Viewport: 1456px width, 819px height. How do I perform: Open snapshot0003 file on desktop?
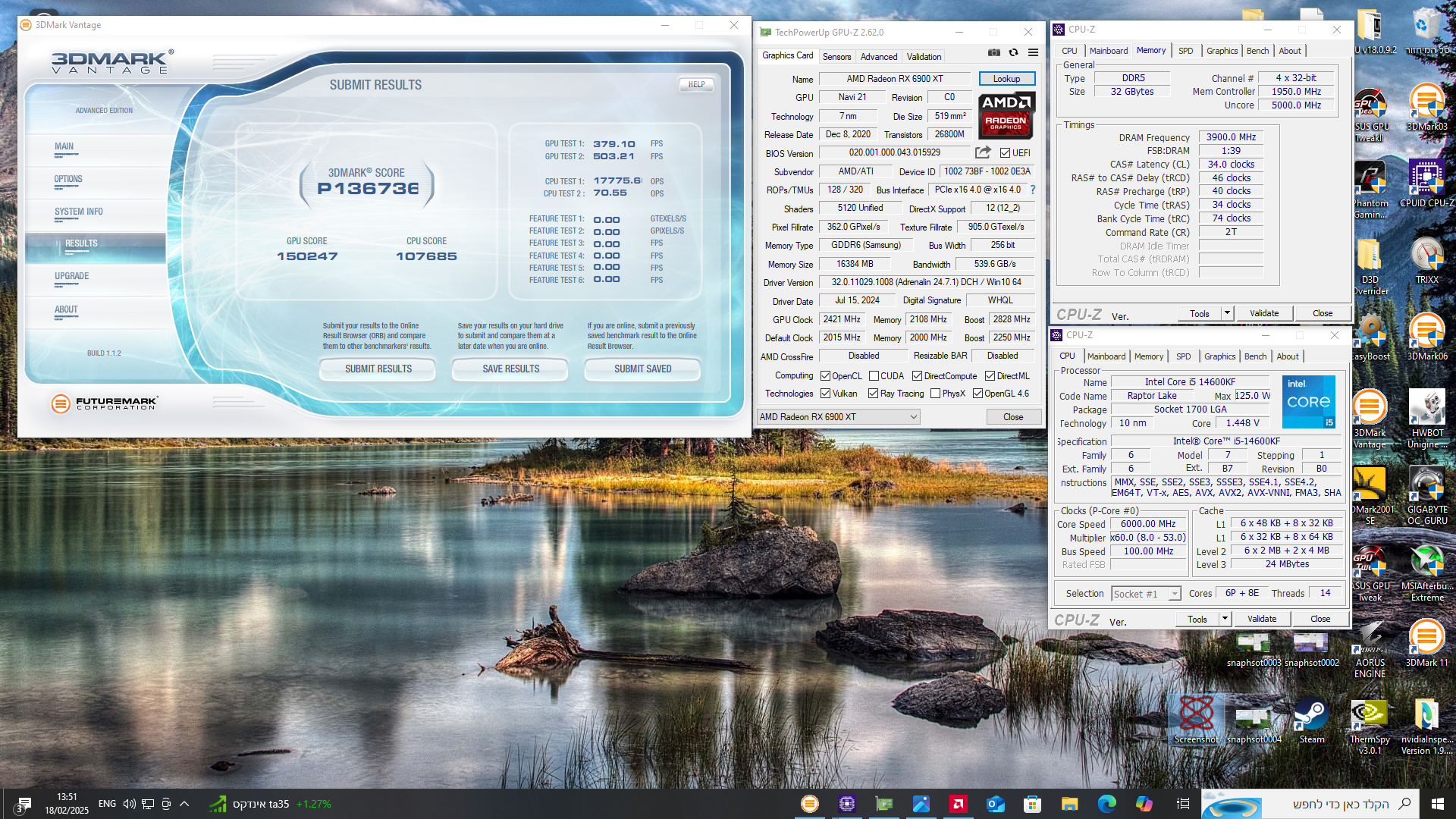[x=1254, y=651]
